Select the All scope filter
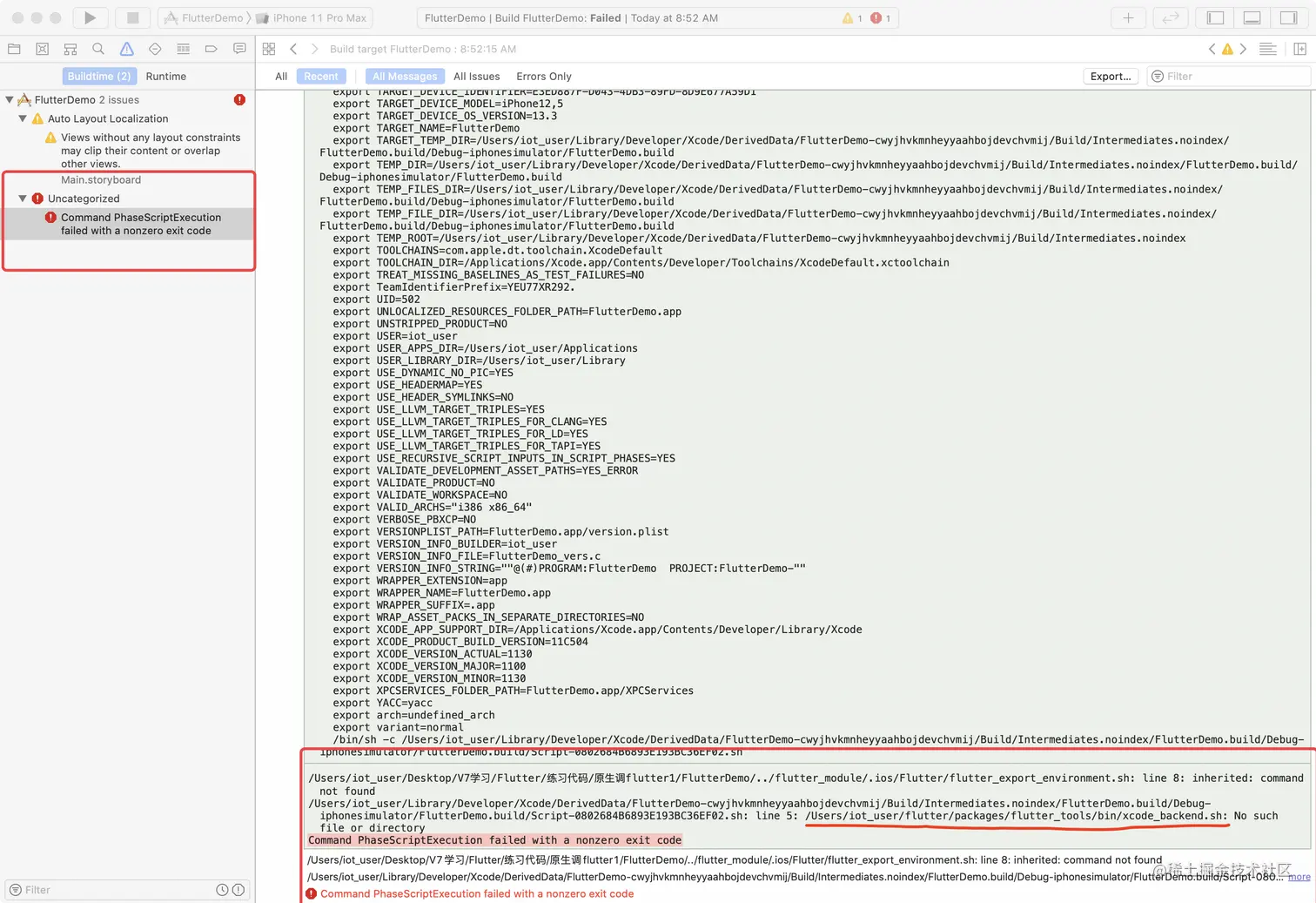Screen dimensions: 1316x903 click(281, 76)
